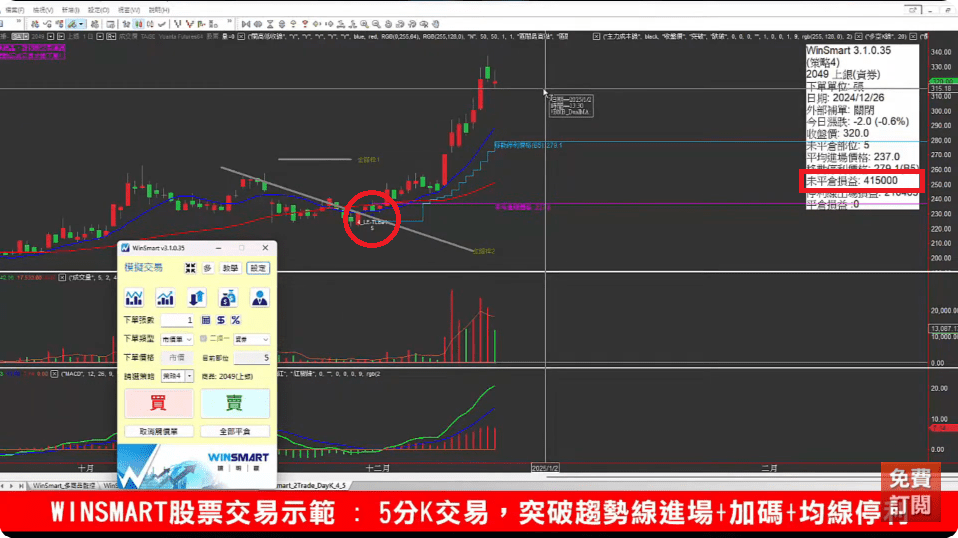Open the 請選策略 strategy dropdown
This screenshot has height=538, width=958.
(177, 376)
